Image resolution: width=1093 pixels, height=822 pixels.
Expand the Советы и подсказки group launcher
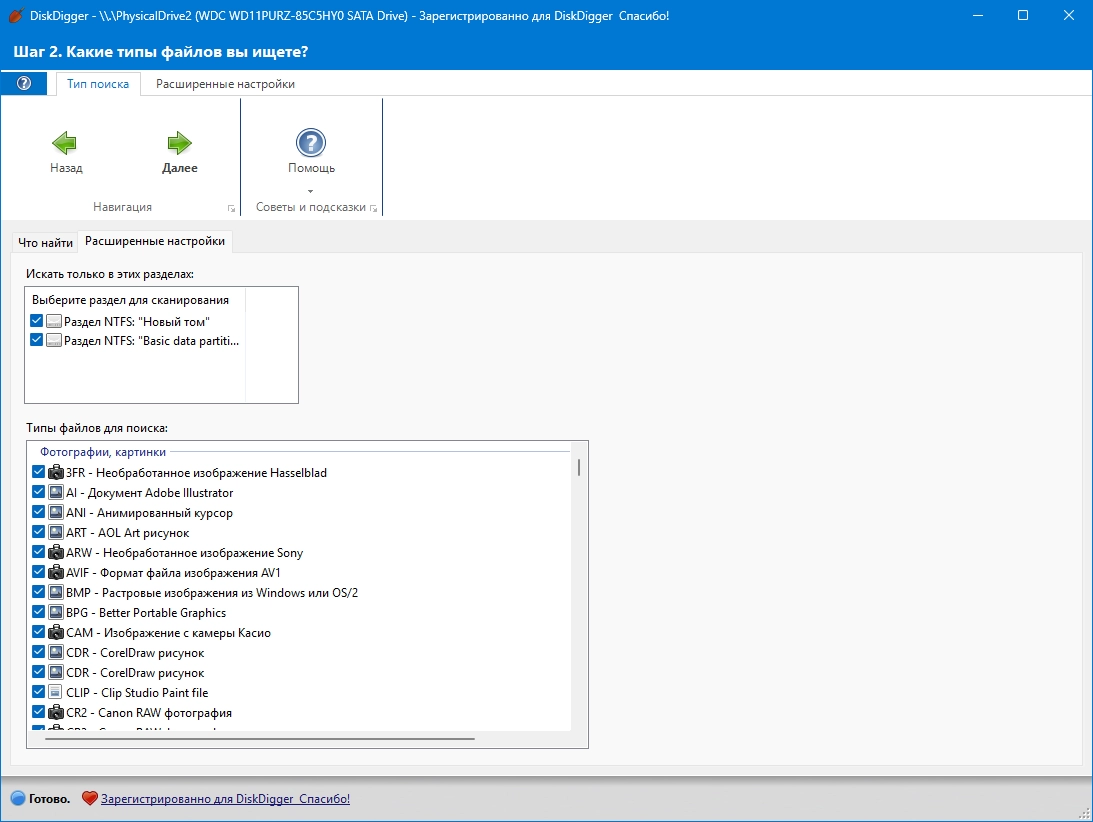[374, 208]
